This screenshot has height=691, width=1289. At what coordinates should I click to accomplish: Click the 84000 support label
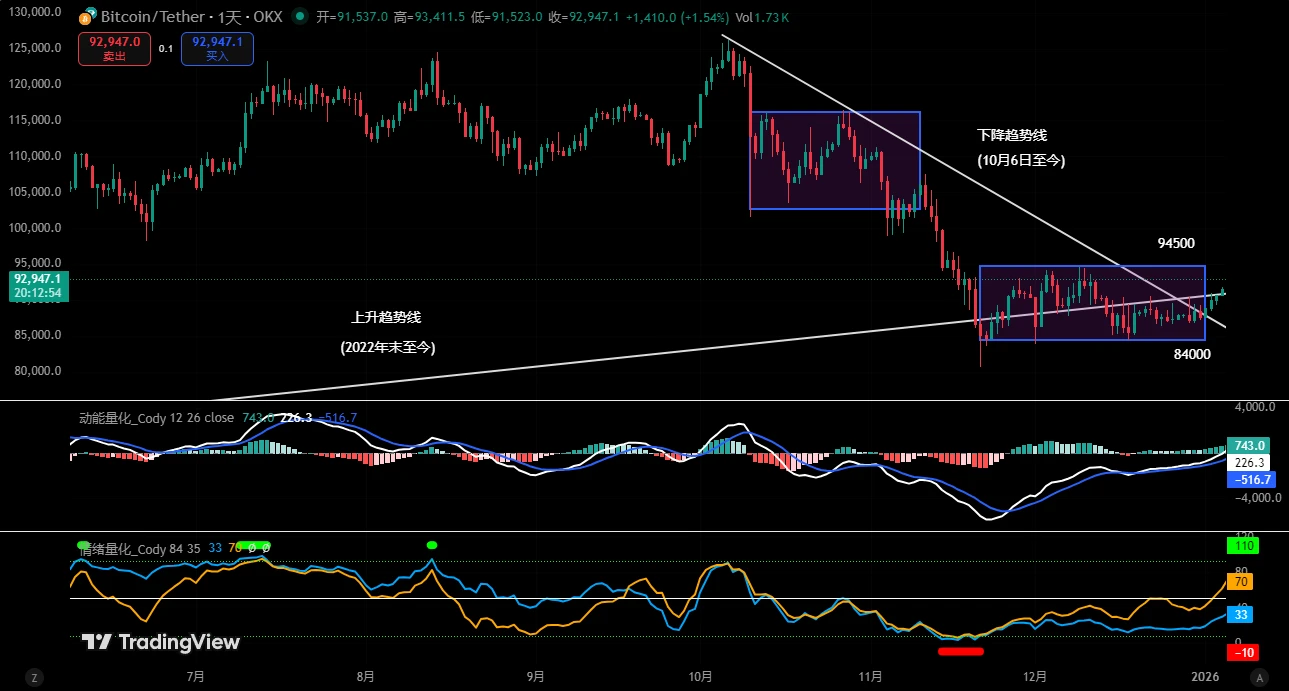coord(1192,354)
